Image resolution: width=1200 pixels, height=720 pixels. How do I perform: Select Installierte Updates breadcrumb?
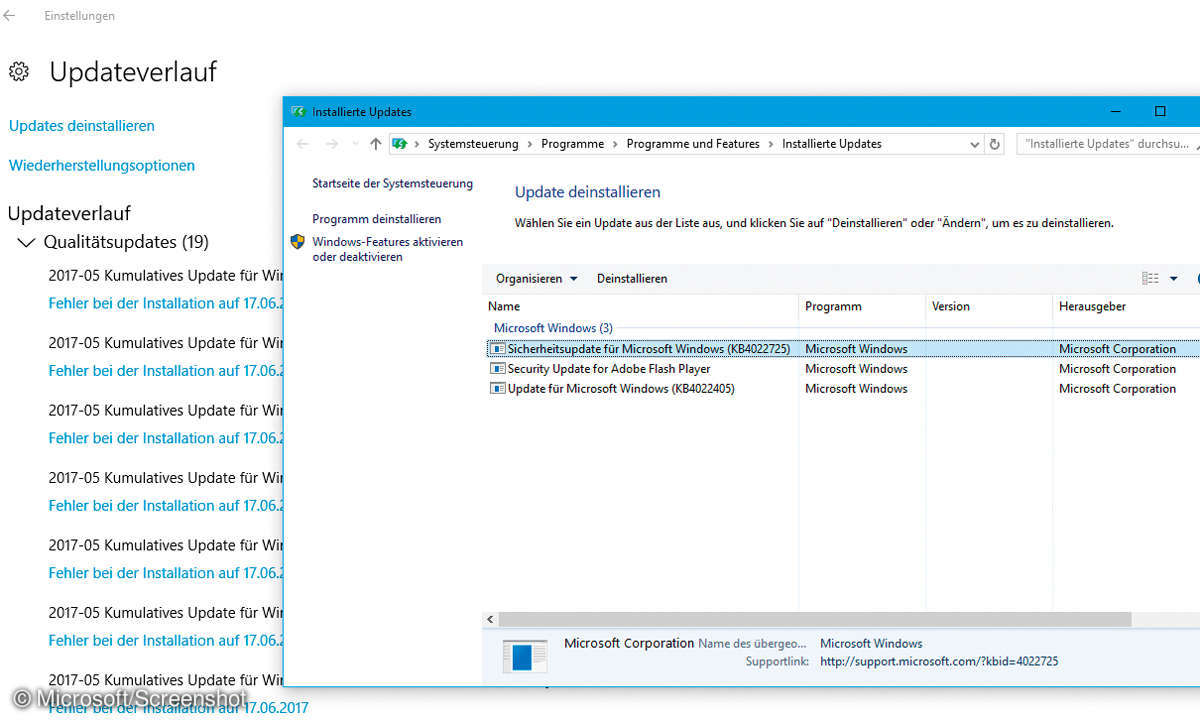(x=832, y=144)
